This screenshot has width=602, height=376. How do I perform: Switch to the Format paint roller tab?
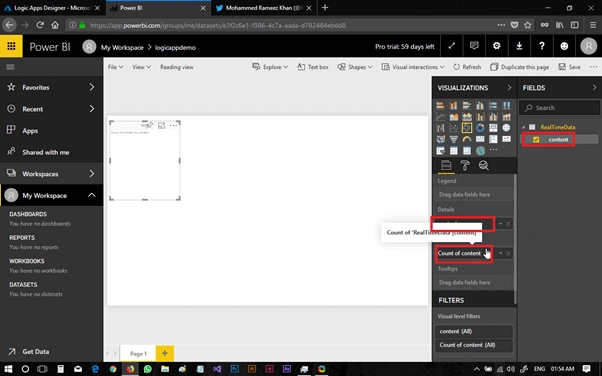pyautogui.click(x=465, y=165)
